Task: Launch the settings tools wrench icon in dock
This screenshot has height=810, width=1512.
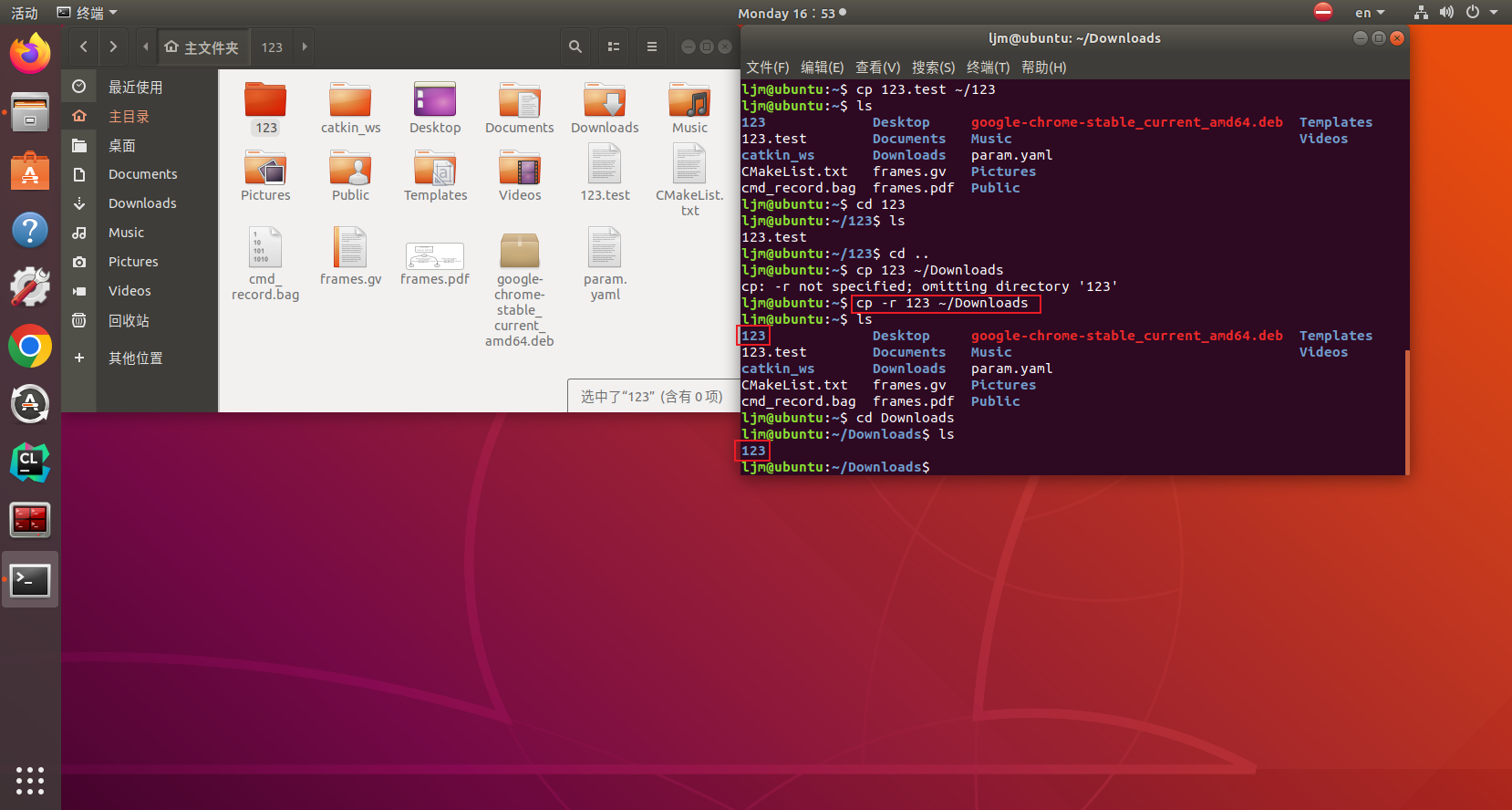Action: (30, 287)
